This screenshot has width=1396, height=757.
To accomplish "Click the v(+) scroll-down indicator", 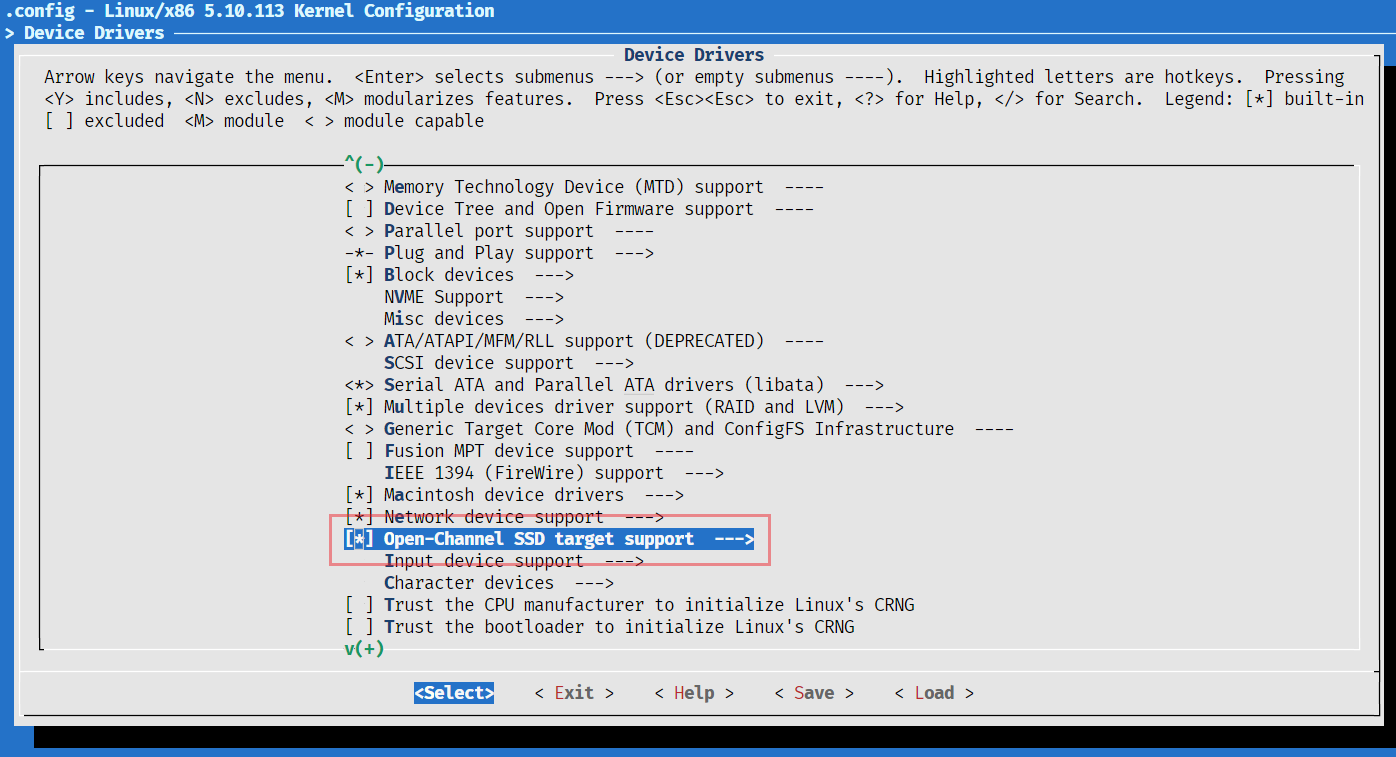I will (x=364, y=648).
